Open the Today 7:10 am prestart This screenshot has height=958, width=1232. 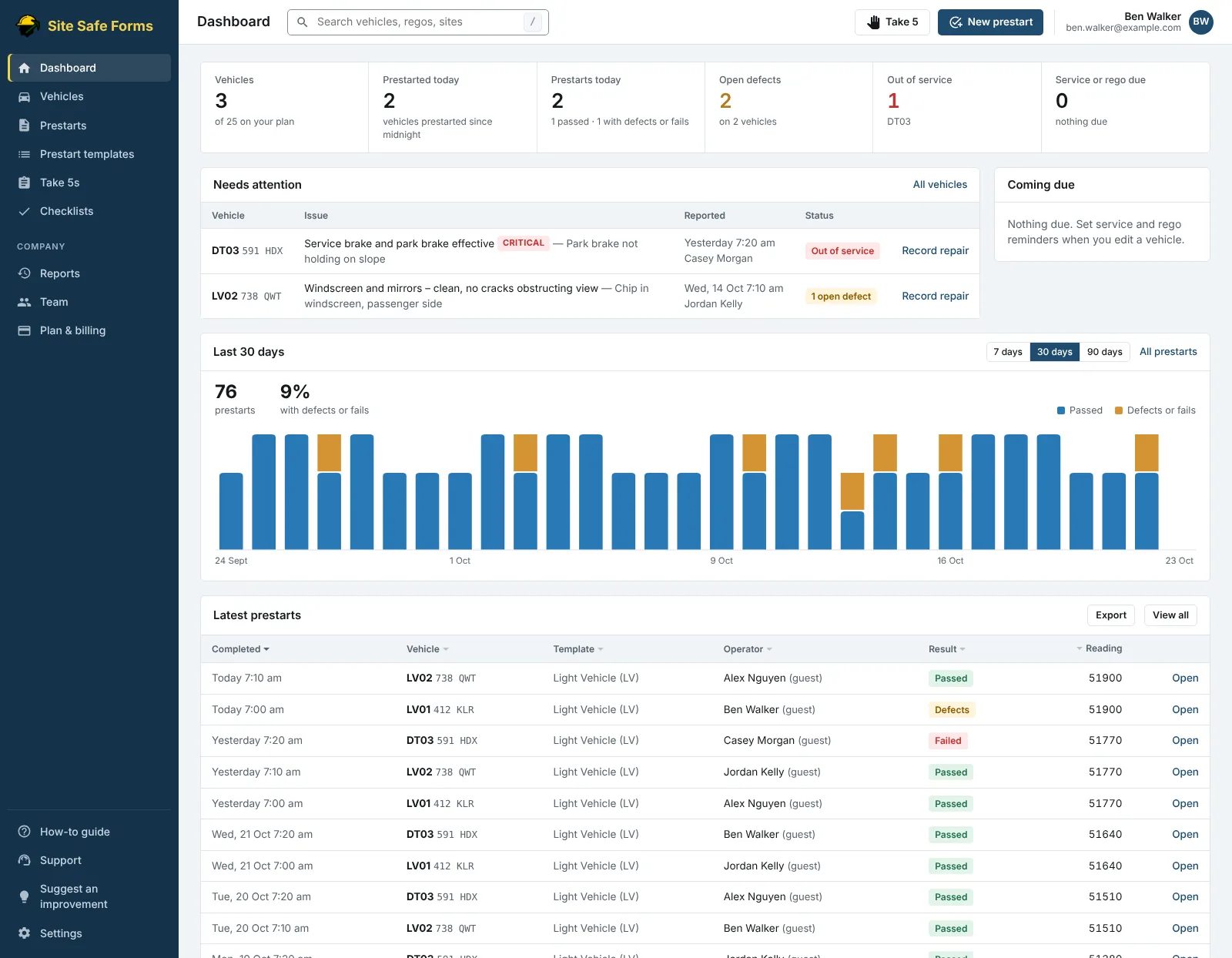[1185, 678]
